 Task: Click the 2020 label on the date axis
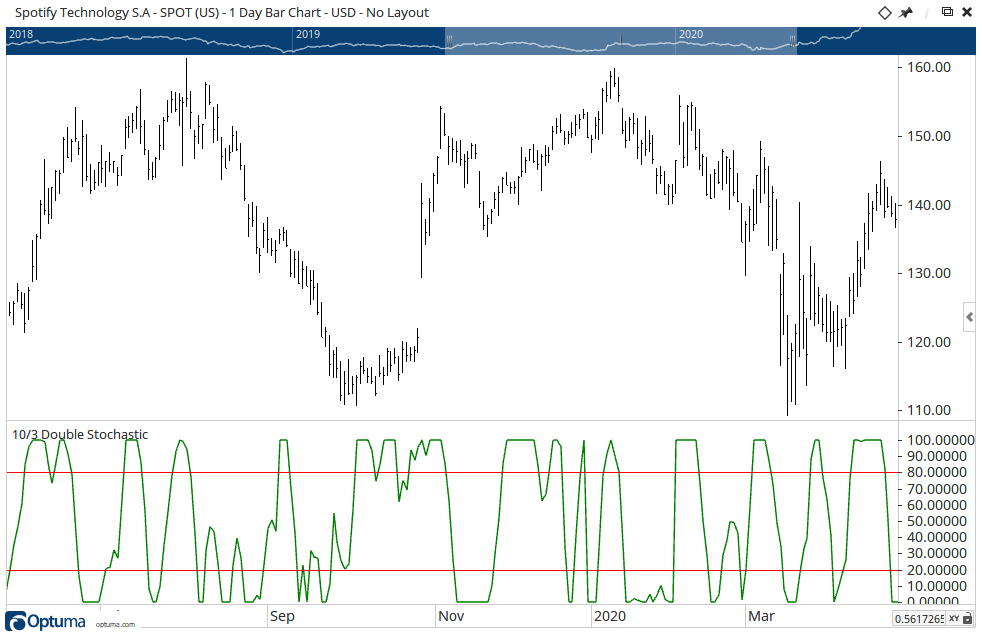click(x=609, y=616)
